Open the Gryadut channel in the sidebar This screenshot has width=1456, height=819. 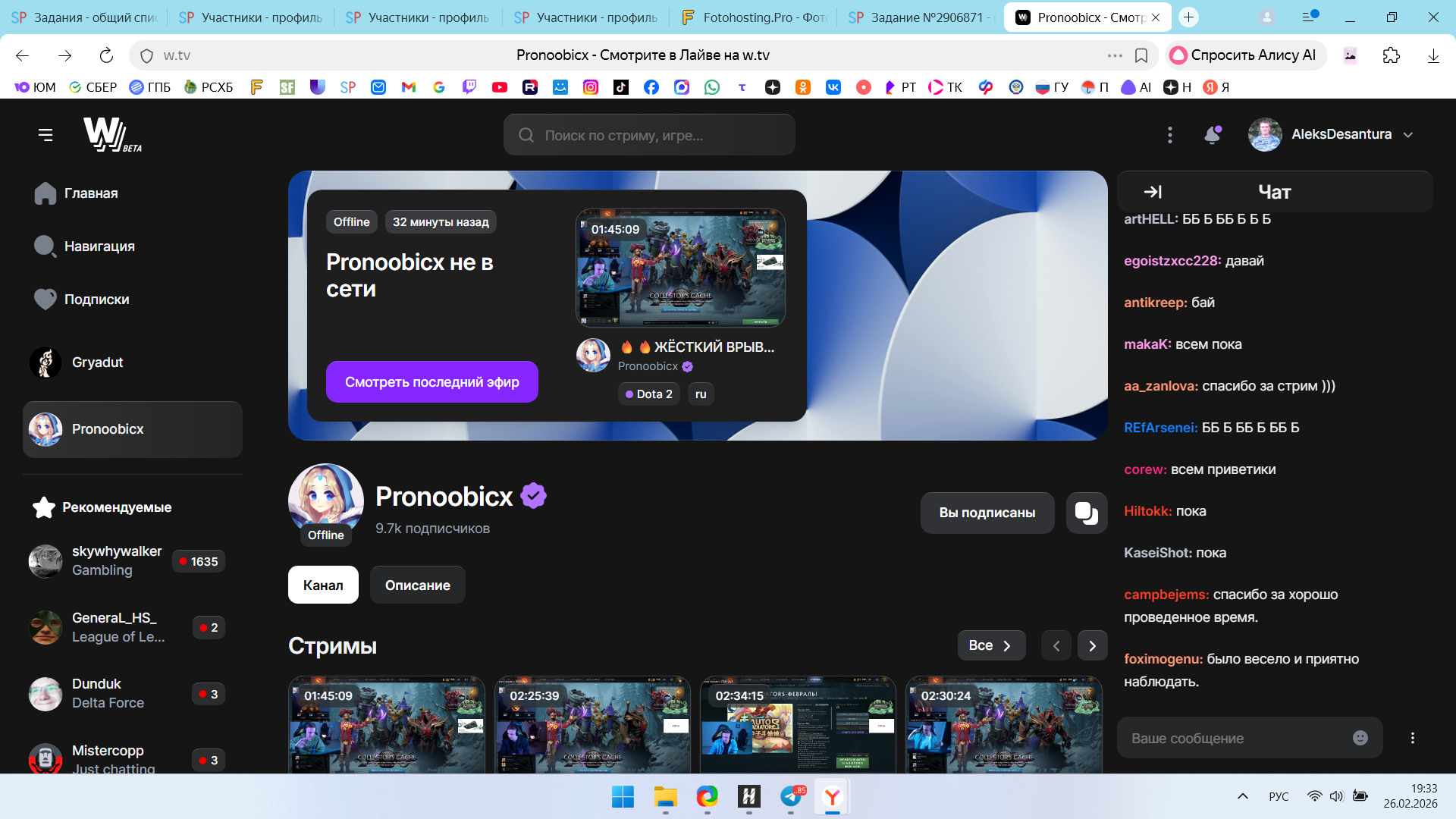97,362
